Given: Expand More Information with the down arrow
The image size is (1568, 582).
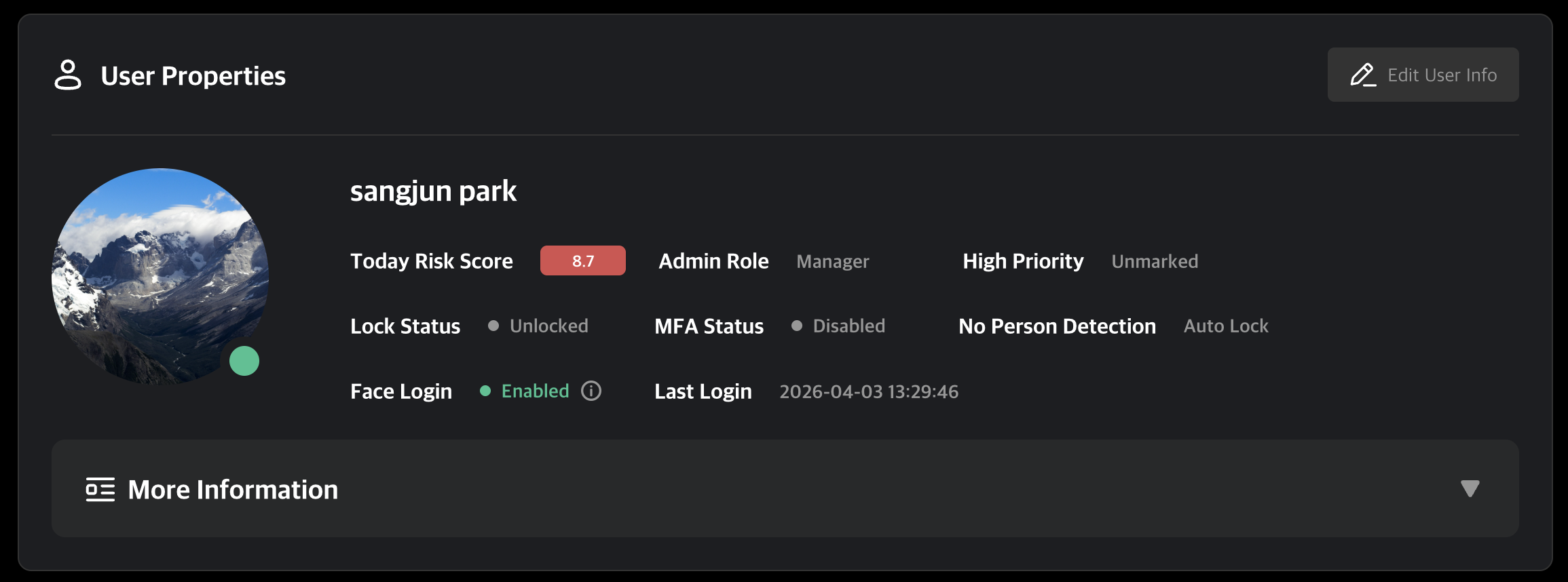Looking at the screenshot, I should 1470,488.
